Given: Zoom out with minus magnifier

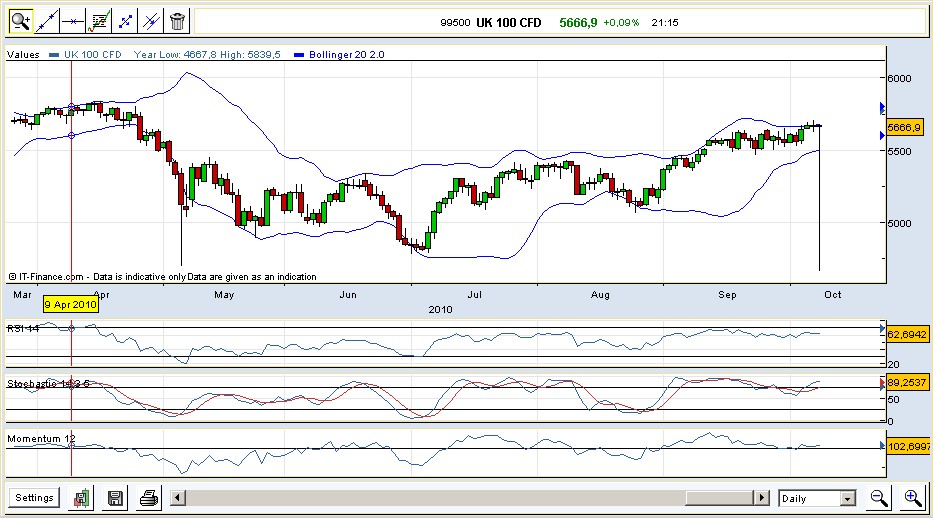Looking at the screenshot, I should [x=879, y=498].
